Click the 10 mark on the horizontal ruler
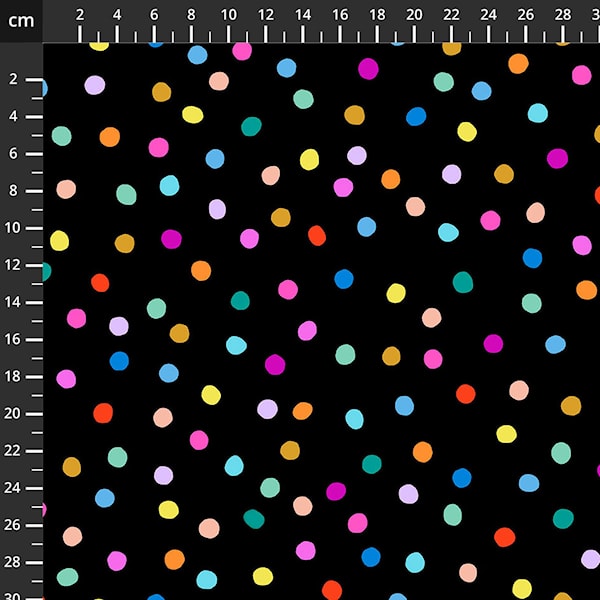 [228, 15]
